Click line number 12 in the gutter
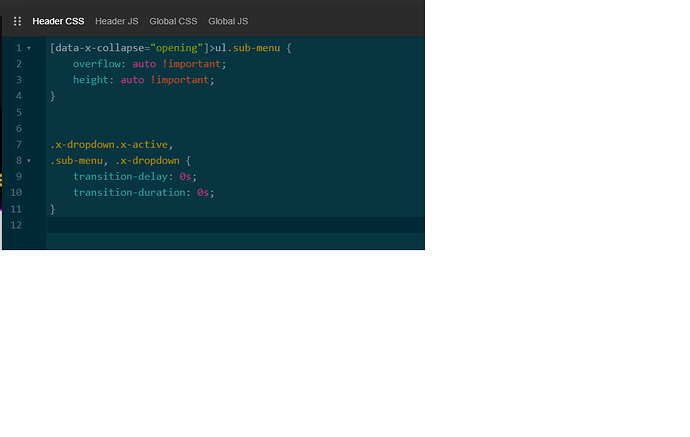Viewport: 690px width, 437px height. (x=16, y=225)
